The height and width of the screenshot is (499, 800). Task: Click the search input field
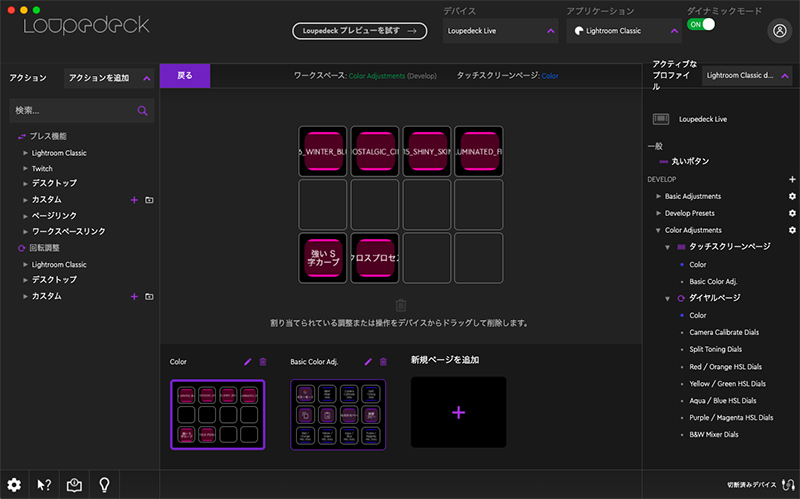82,111
